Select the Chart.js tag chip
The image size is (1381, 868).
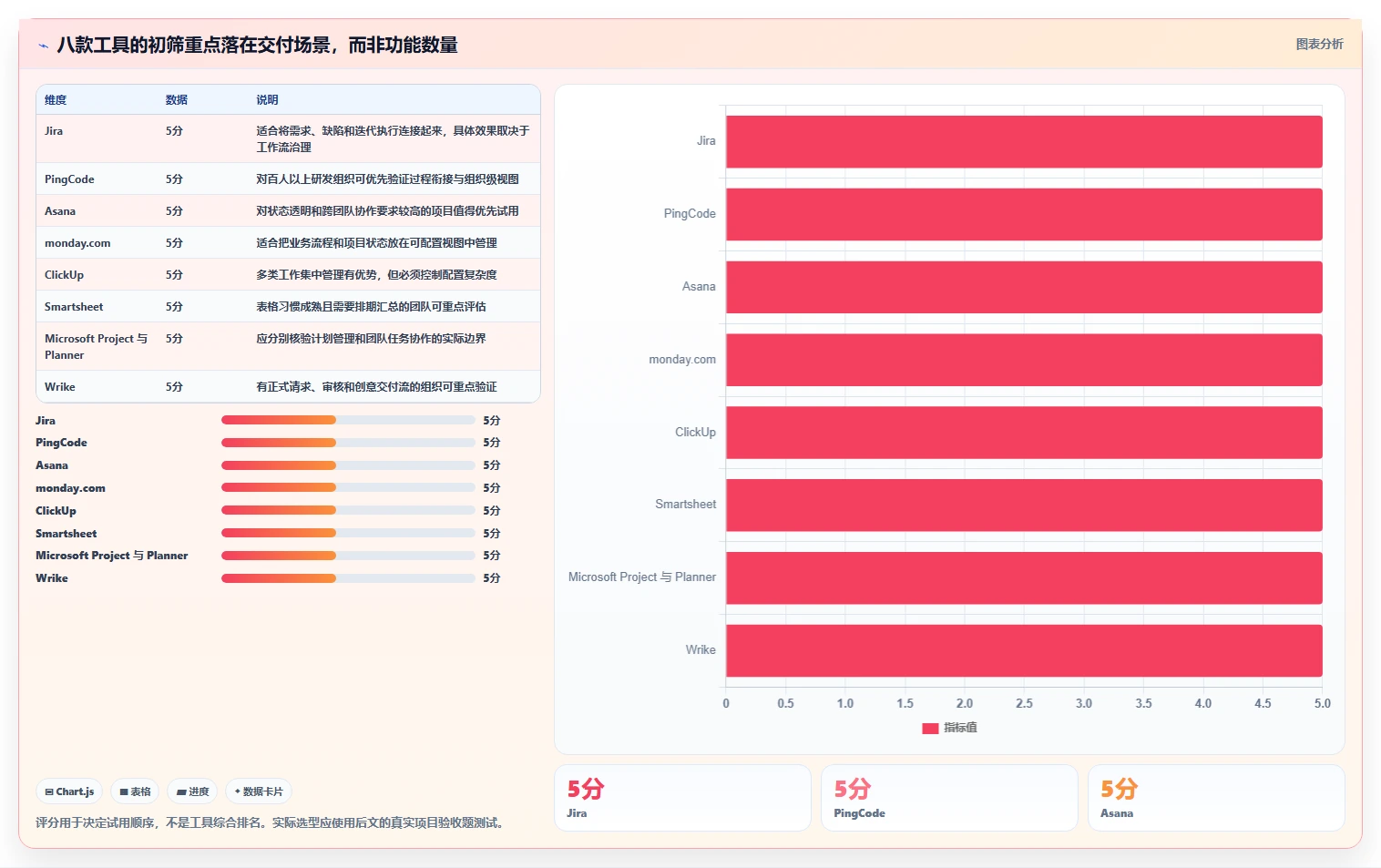point(70,791)
